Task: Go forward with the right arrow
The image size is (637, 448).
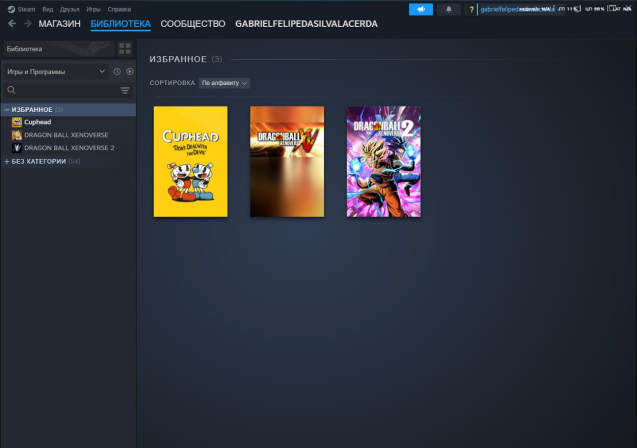Action: click(x=28, y=24)
